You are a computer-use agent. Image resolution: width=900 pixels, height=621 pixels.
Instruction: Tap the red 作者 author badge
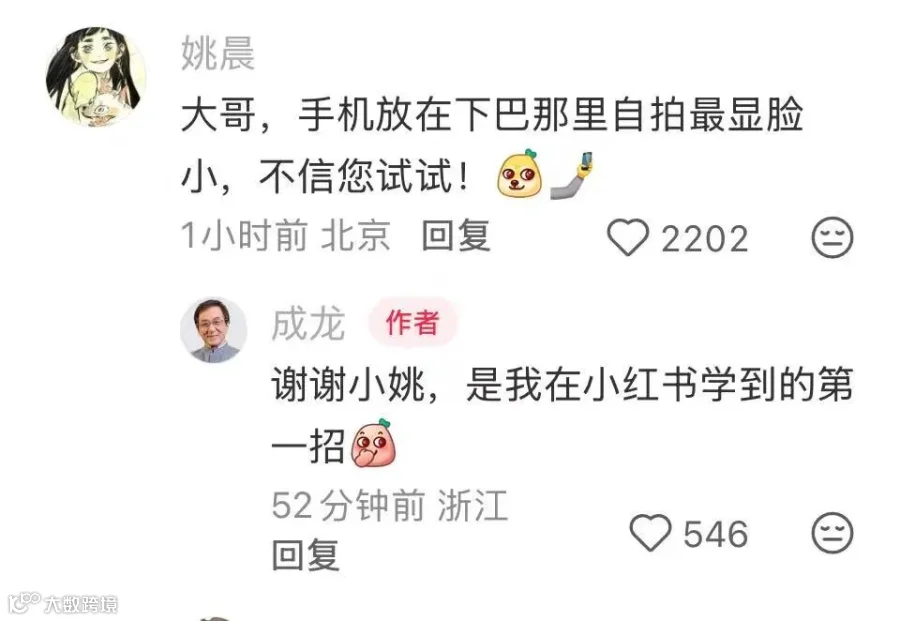click(x=413, y=322)
